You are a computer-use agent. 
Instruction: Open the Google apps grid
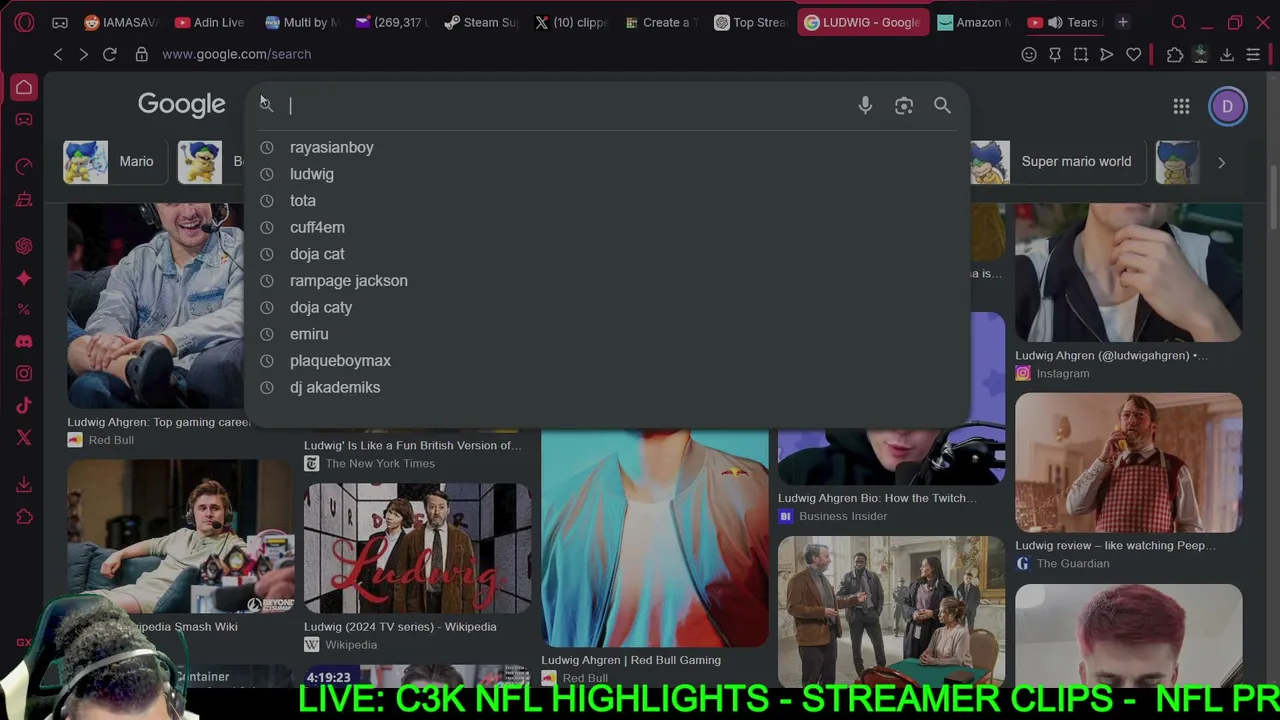pyautogui.click(x=1181, y=106)
